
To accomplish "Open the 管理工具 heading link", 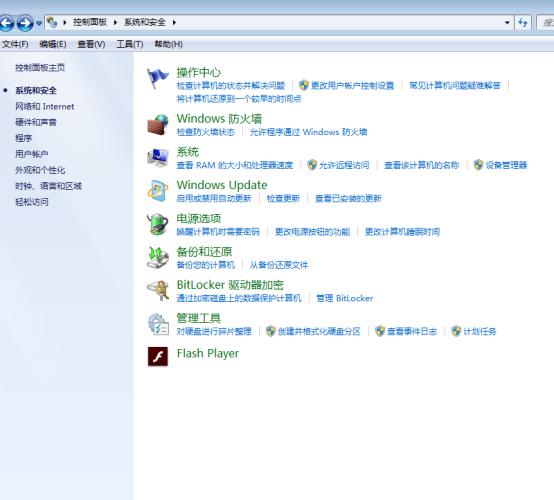I will (199, 318).
